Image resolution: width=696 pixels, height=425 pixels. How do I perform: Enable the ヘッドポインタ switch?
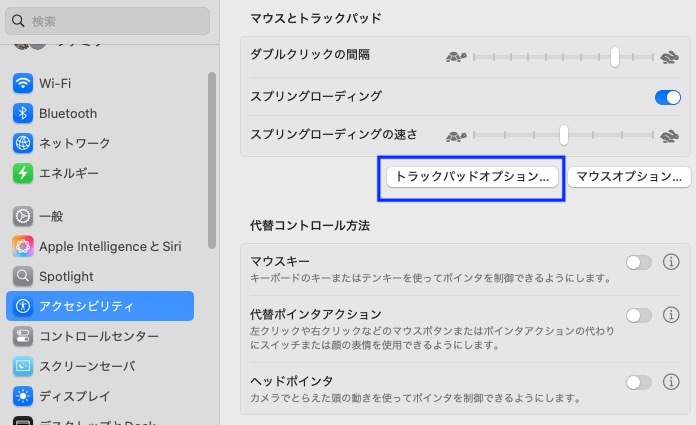pos(638,382)
